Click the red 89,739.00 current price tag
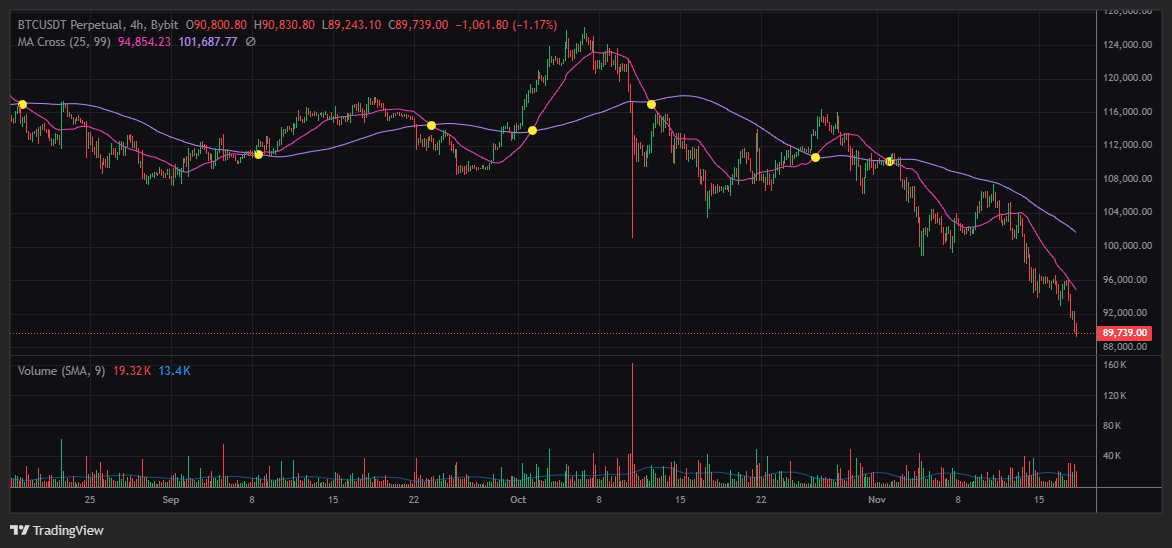 pyautogui.click(x=1124, y=333)
